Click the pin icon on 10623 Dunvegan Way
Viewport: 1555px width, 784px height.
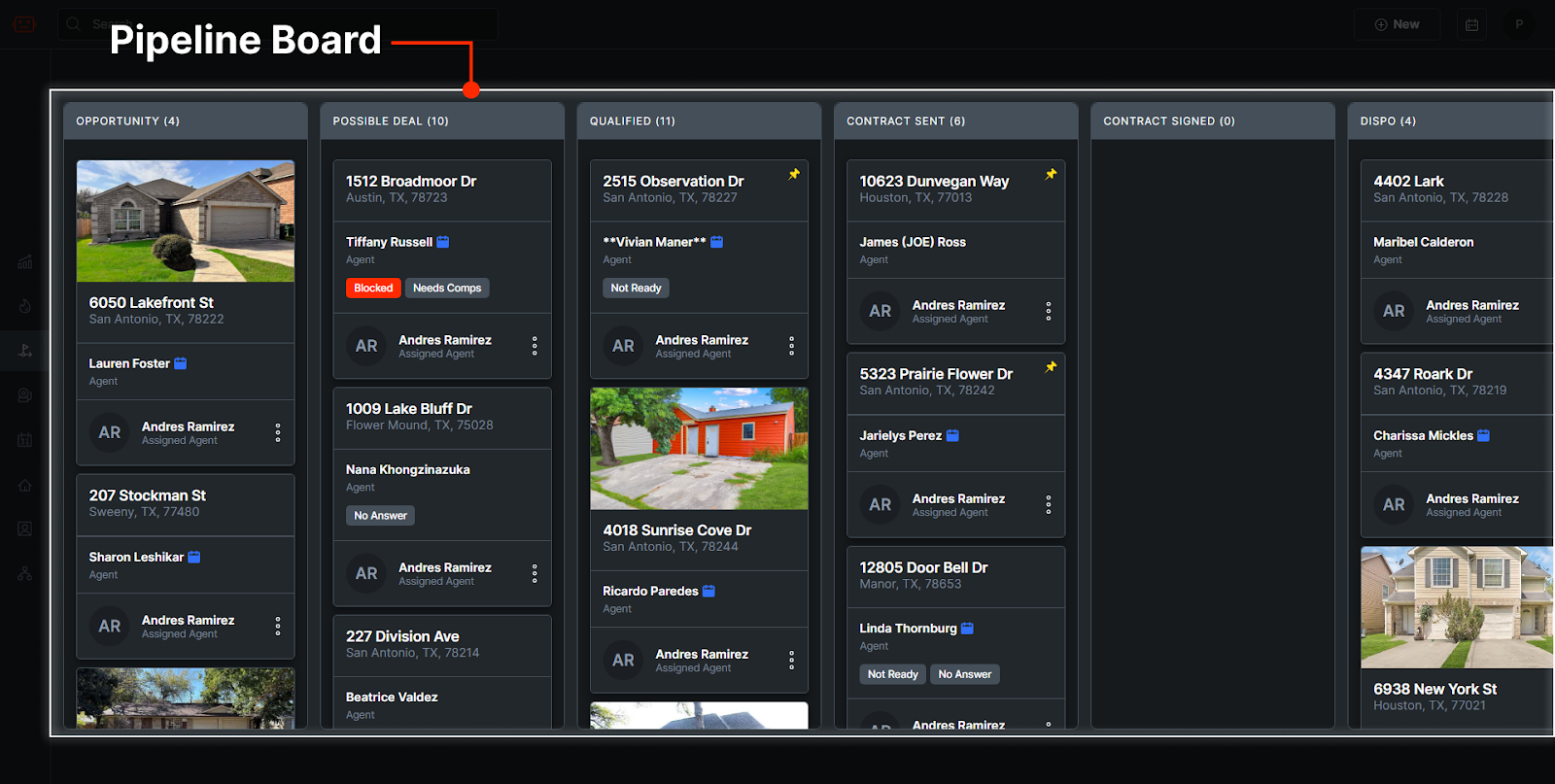coord(1051,175)
